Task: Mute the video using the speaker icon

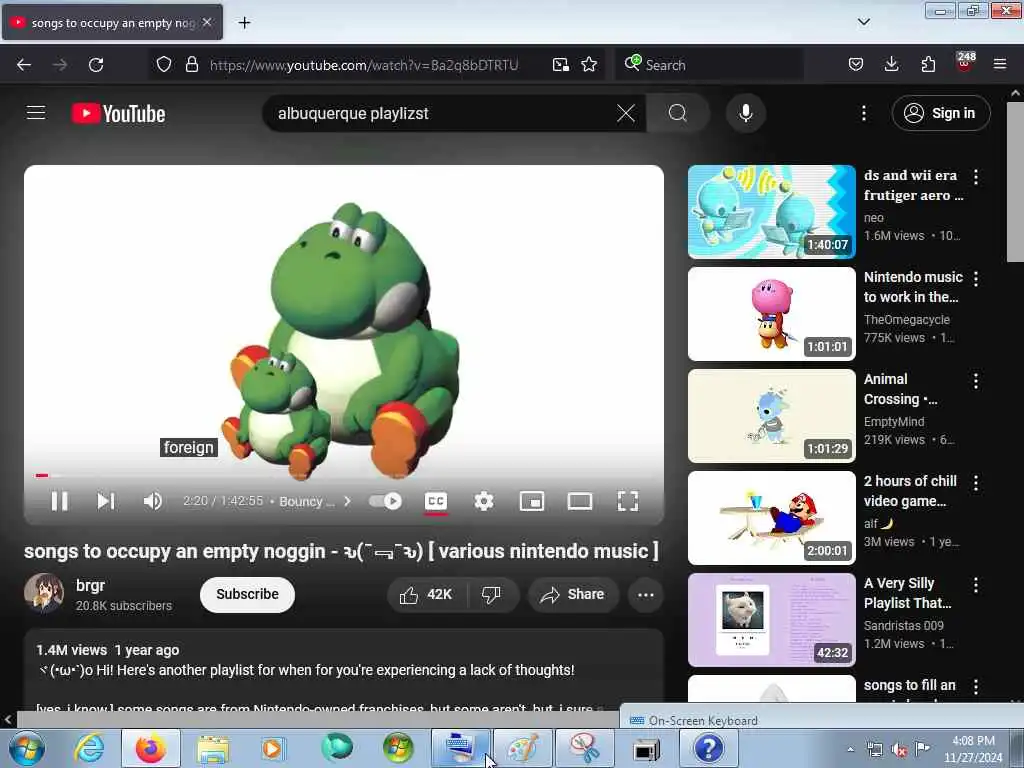Action: click(153, 501)
